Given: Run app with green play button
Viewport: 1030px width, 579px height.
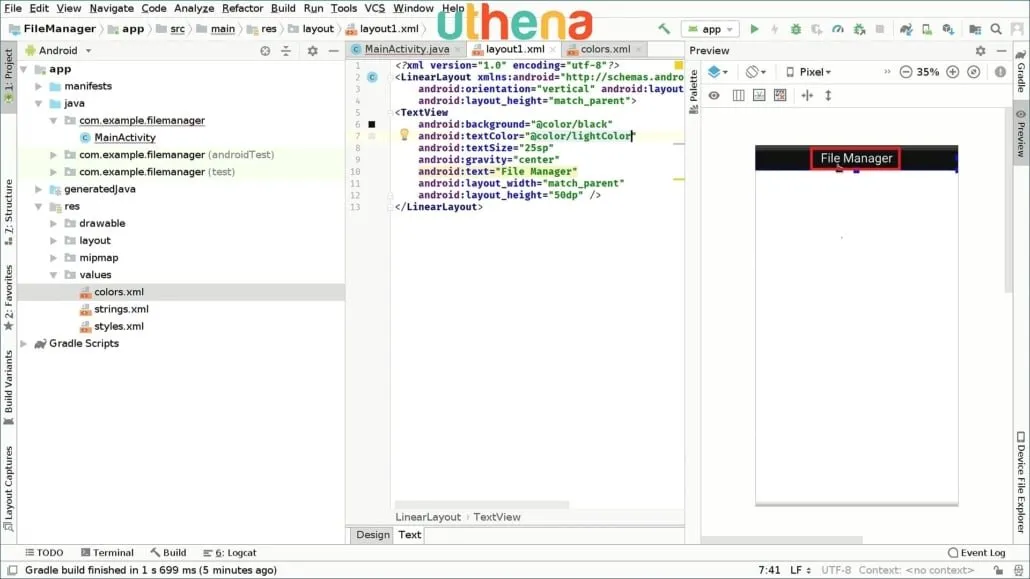Looking at the screenshot, I should [x=754, y=29].
